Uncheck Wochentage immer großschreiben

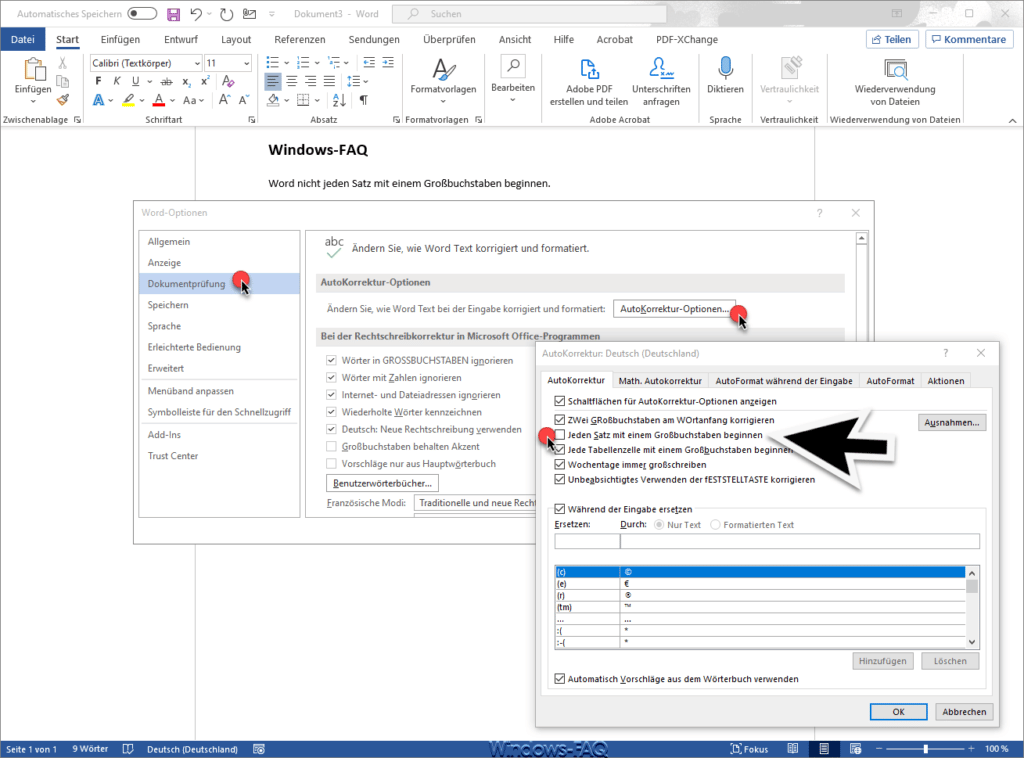tap(560, 464)
